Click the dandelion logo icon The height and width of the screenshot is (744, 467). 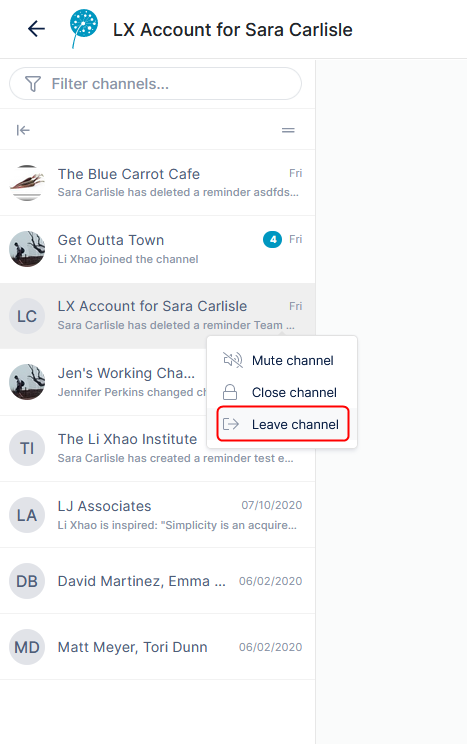coord(83,28)
